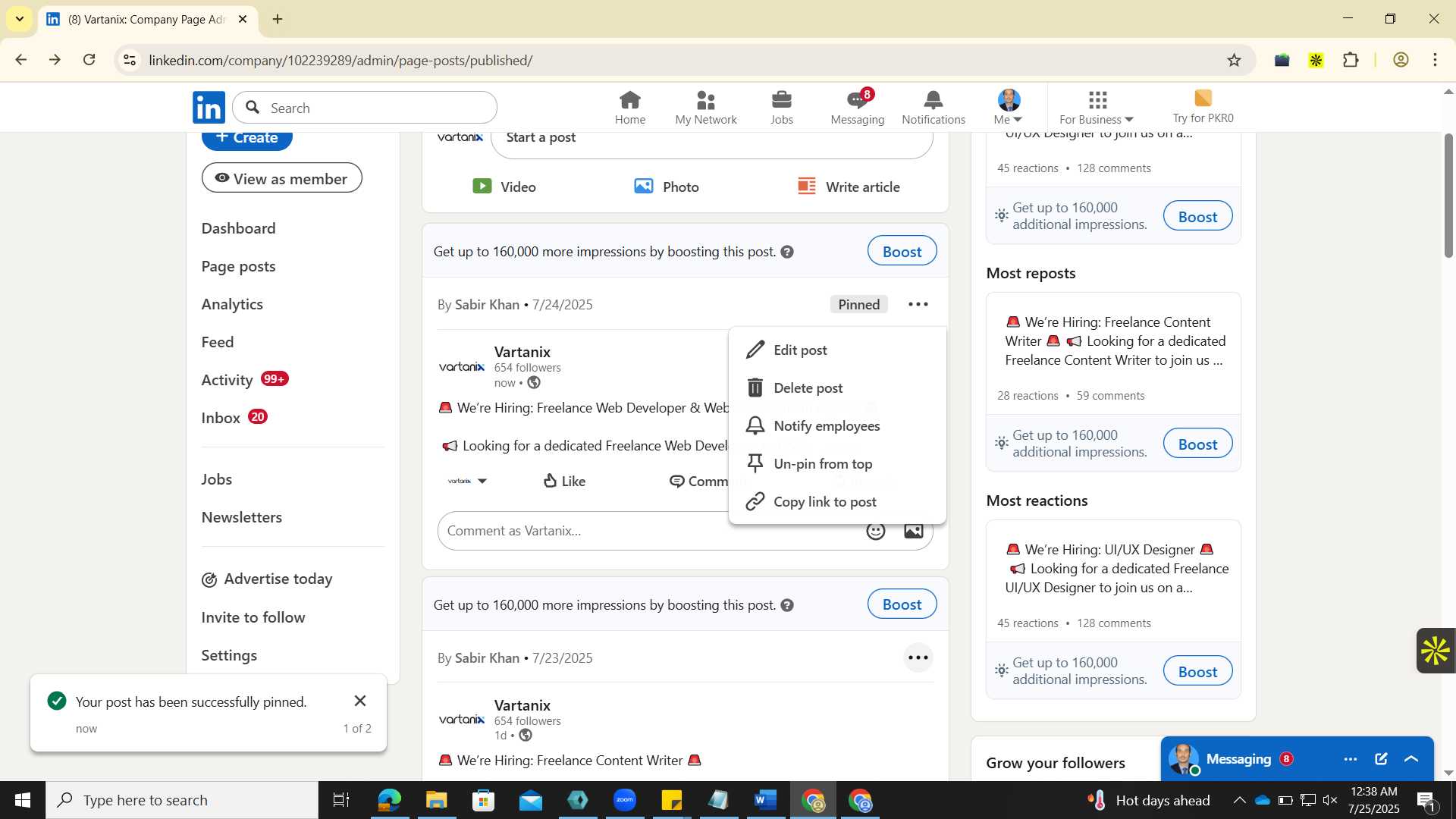The width and height of the screenshot is (1456, 819).
Task: Click Try for PKR0 premium icon
Action: pos(1203,108)
